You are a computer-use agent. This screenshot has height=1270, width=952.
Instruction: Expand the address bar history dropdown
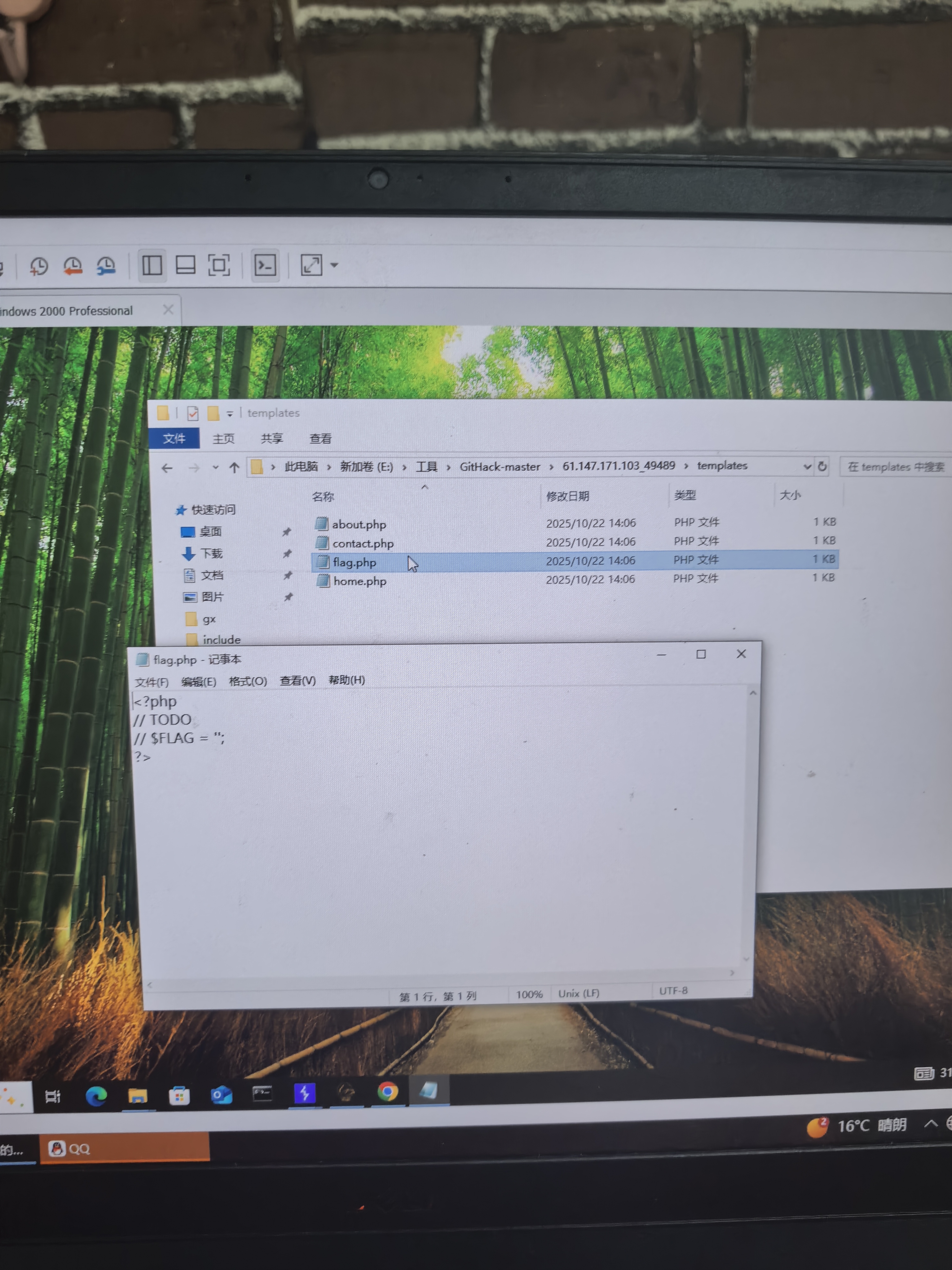(x=807, y=466)
